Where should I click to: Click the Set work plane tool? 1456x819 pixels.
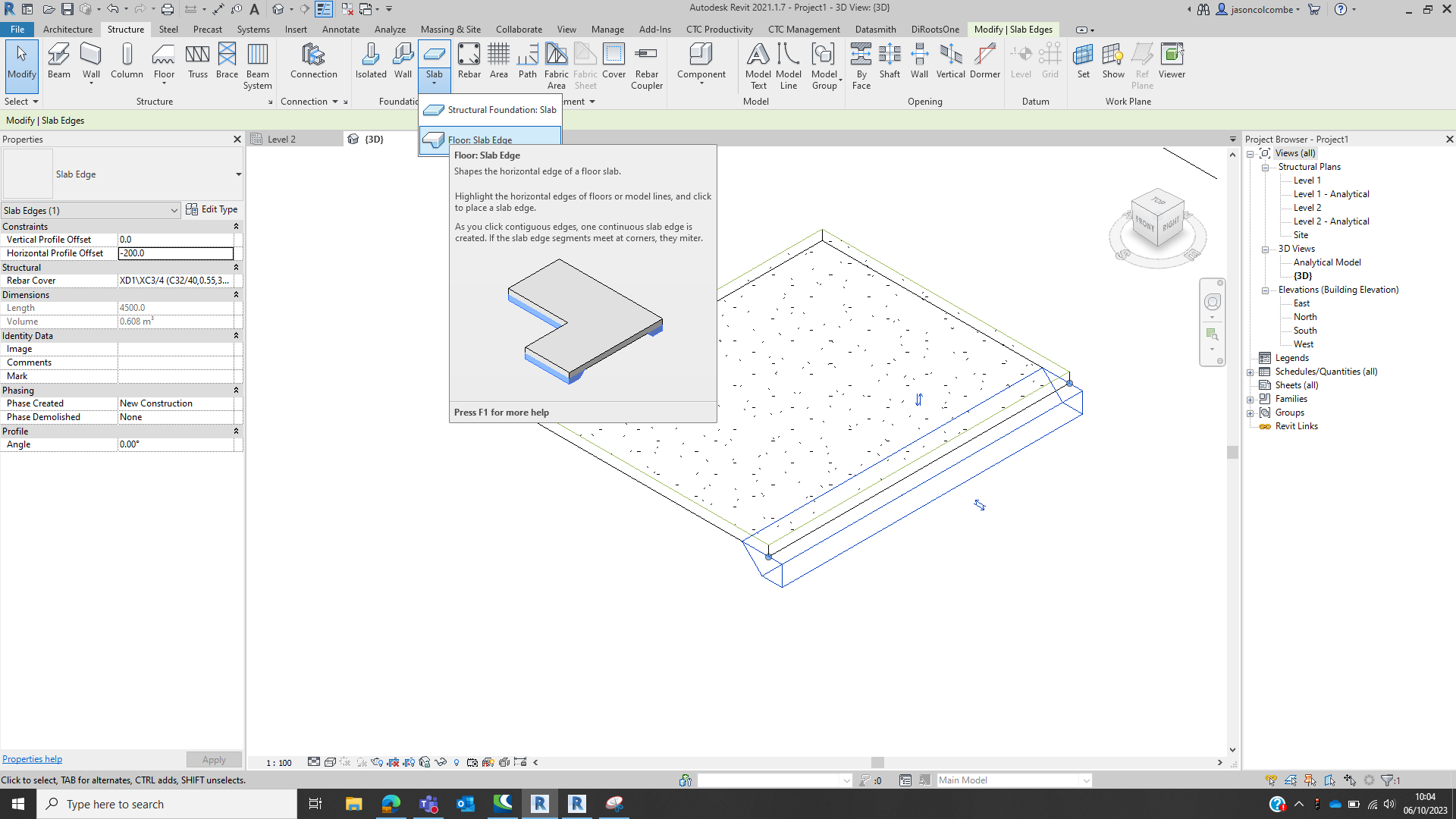click(x=1084, y=61)
